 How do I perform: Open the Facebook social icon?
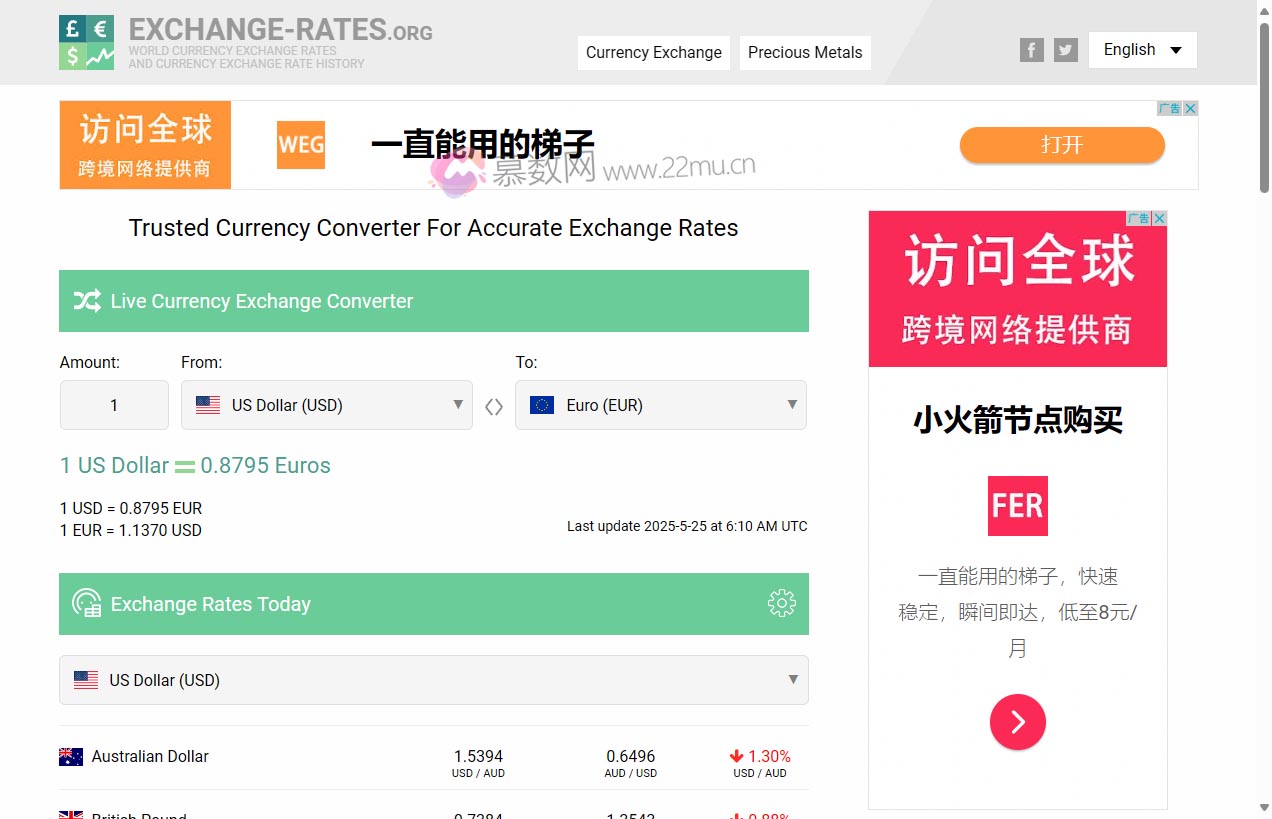point(1031,49)
